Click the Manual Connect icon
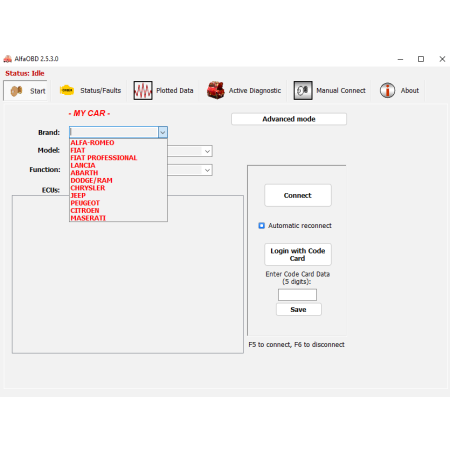 click(303, 90)
